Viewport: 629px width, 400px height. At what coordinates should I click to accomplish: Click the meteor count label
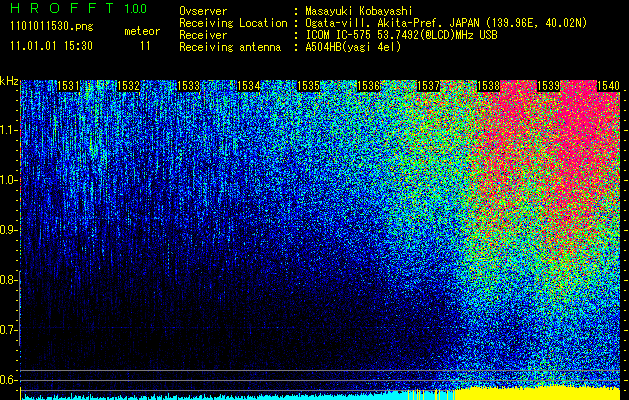pos(142,31)
